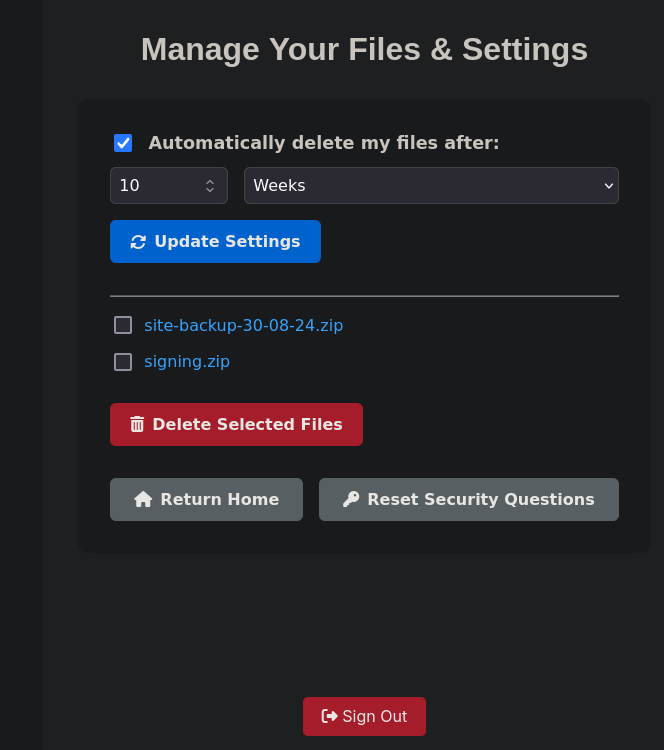664x750 pixels.
Task: Click the chevron arrow of the Weeks dropdown
Action: (x=609, y=186)
